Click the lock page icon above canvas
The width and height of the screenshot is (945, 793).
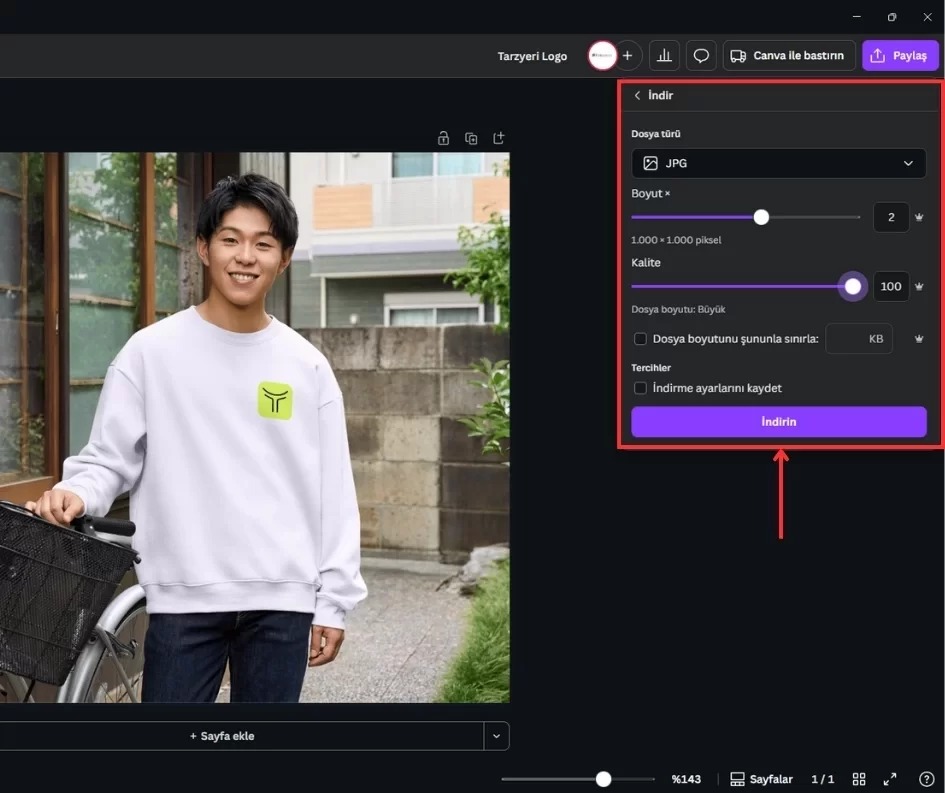coord(444,138)
